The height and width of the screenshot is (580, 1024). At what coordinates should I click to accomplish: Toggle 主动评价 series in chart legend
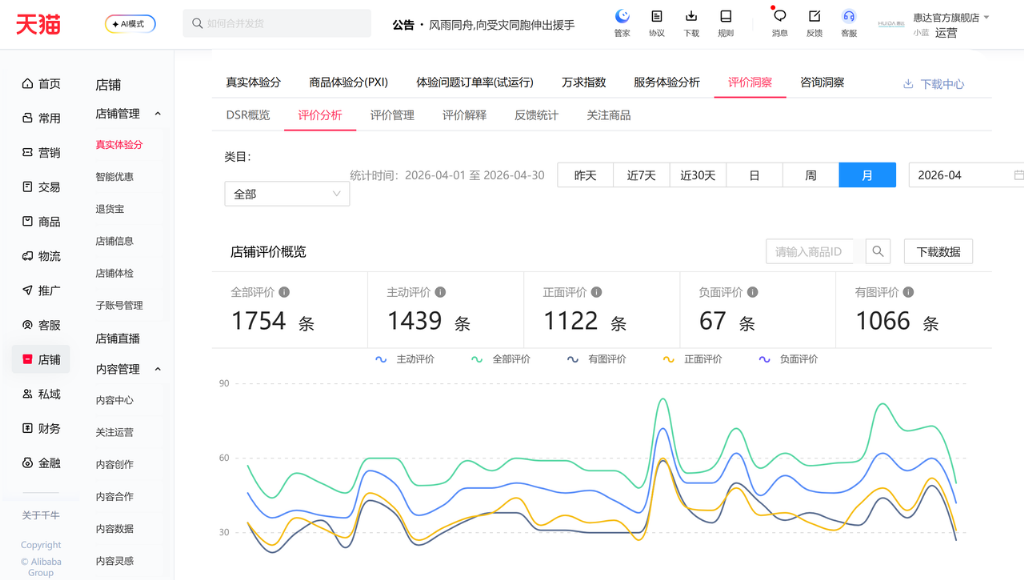405,359
